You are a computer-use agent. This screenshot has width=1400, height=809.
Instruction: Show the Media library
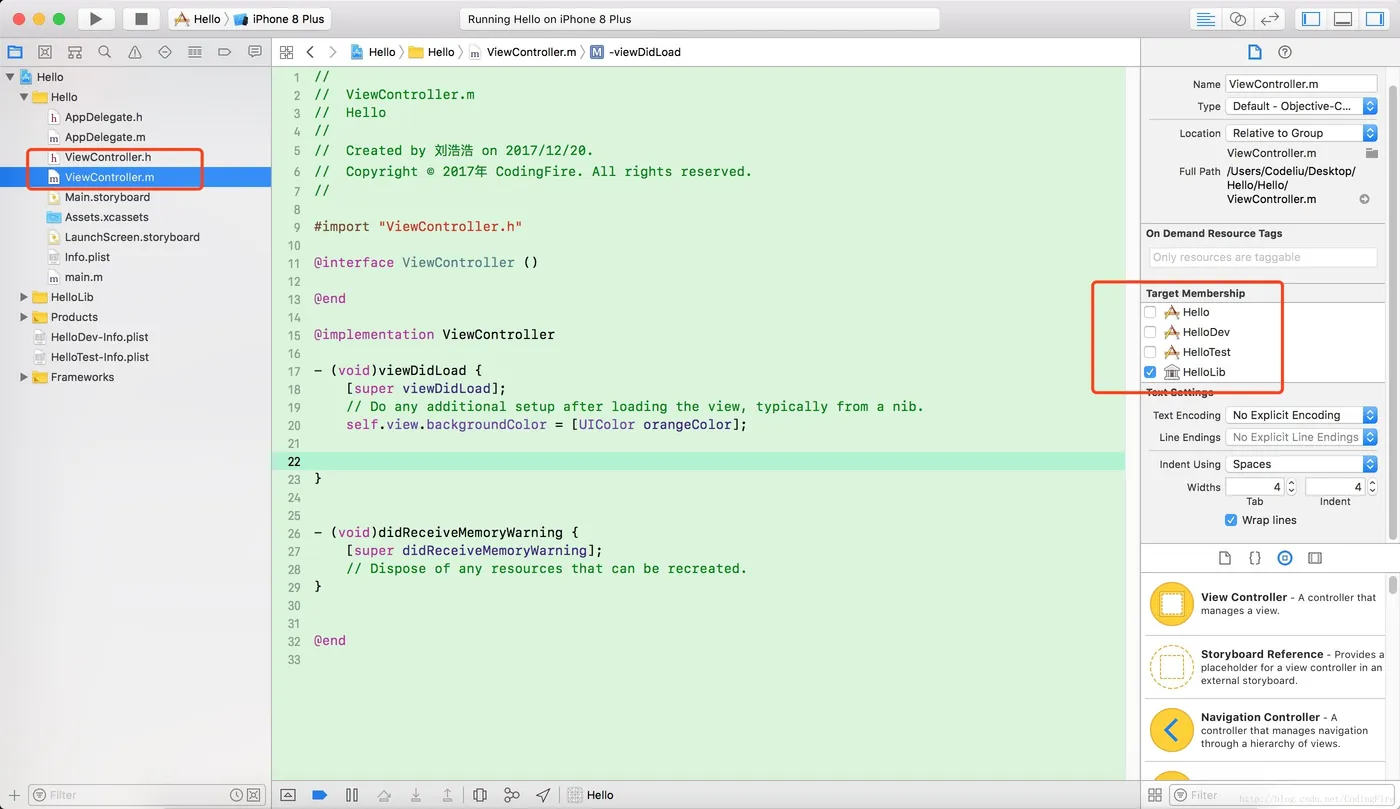(1315, 558)
